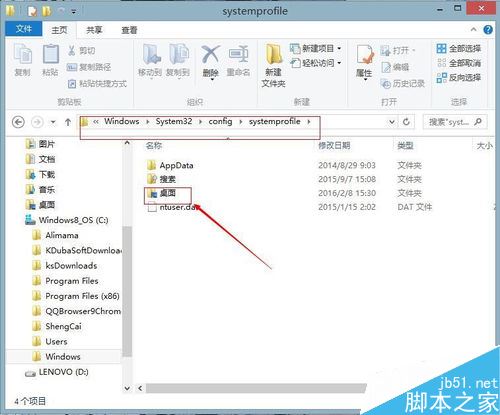Open quick access toolbar customize dropdown

point(73,12)
